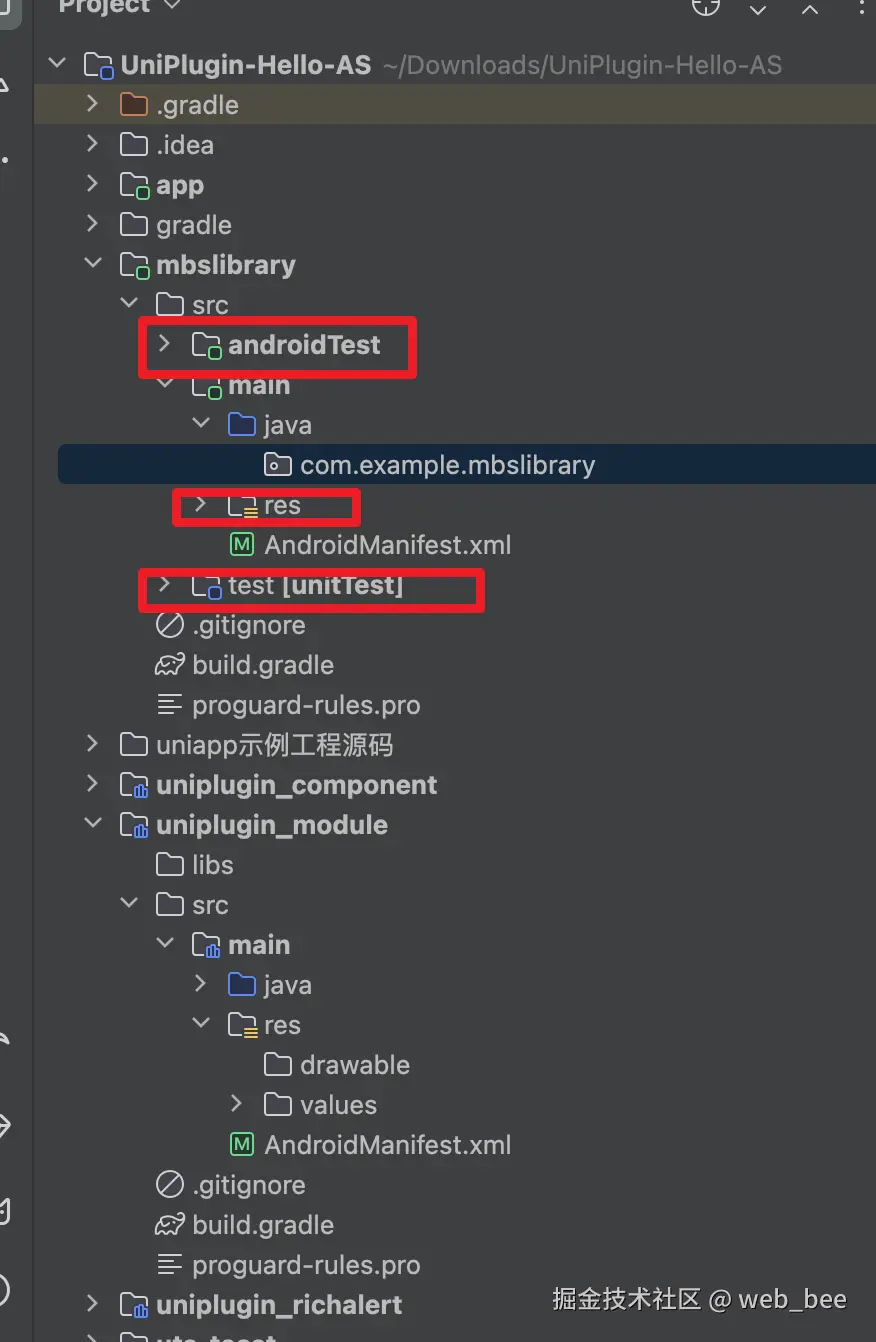Expand all nodes with the down-chevron icon

coord(758,9)
